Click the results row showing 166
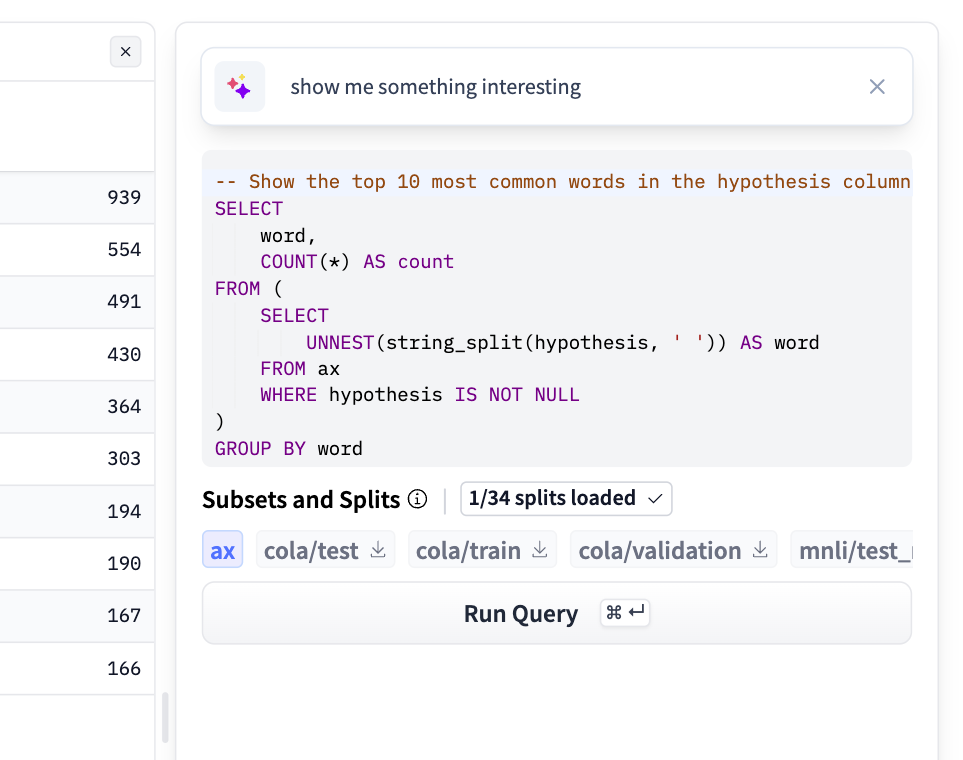963x760 pixels. 77,668
